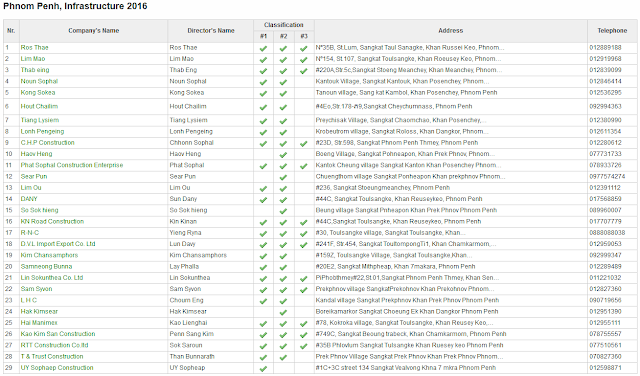Open the Noun Sophal company link
Viewport: 640px width, 376px height.
click(x=40, y=81)
